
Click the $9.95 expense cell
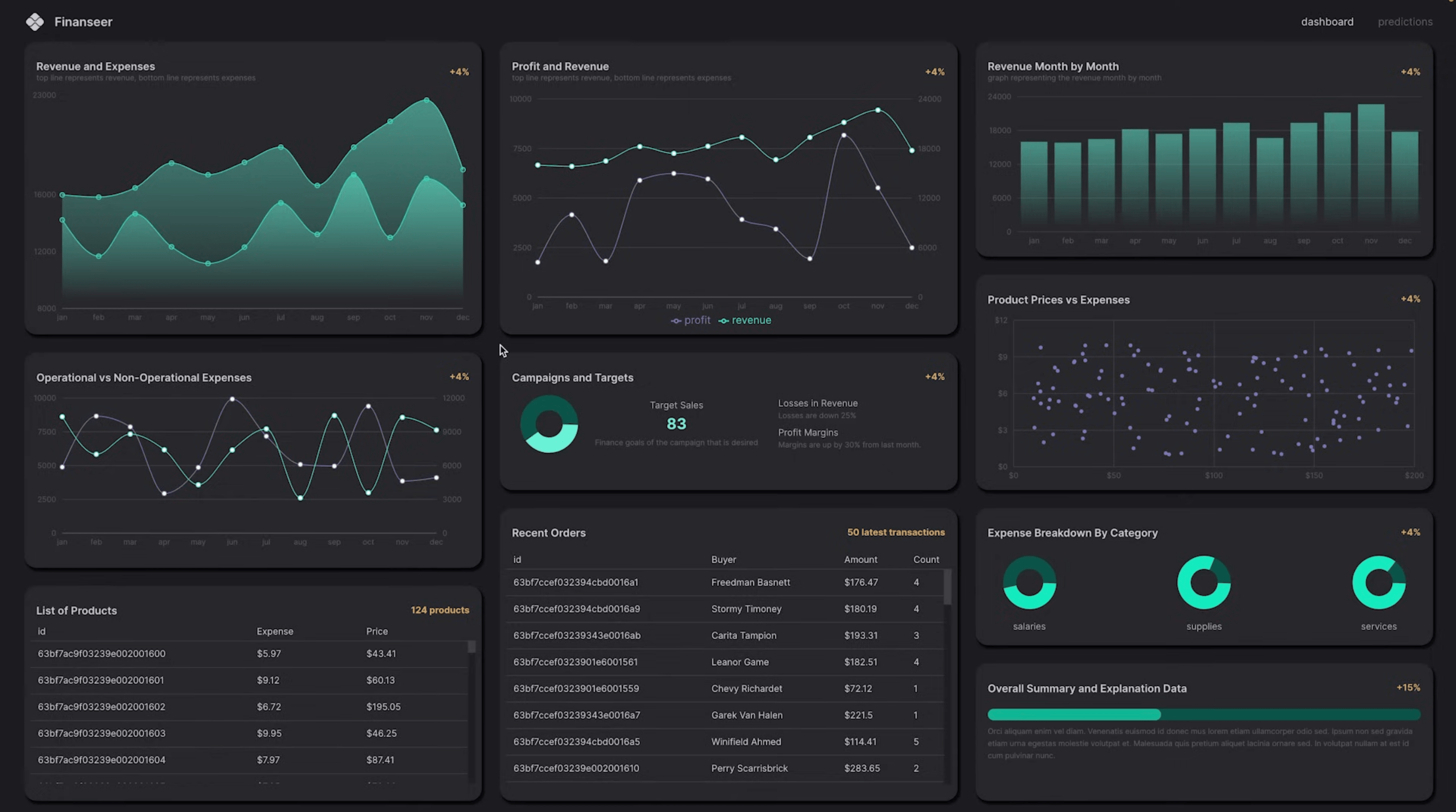[269, 733]
